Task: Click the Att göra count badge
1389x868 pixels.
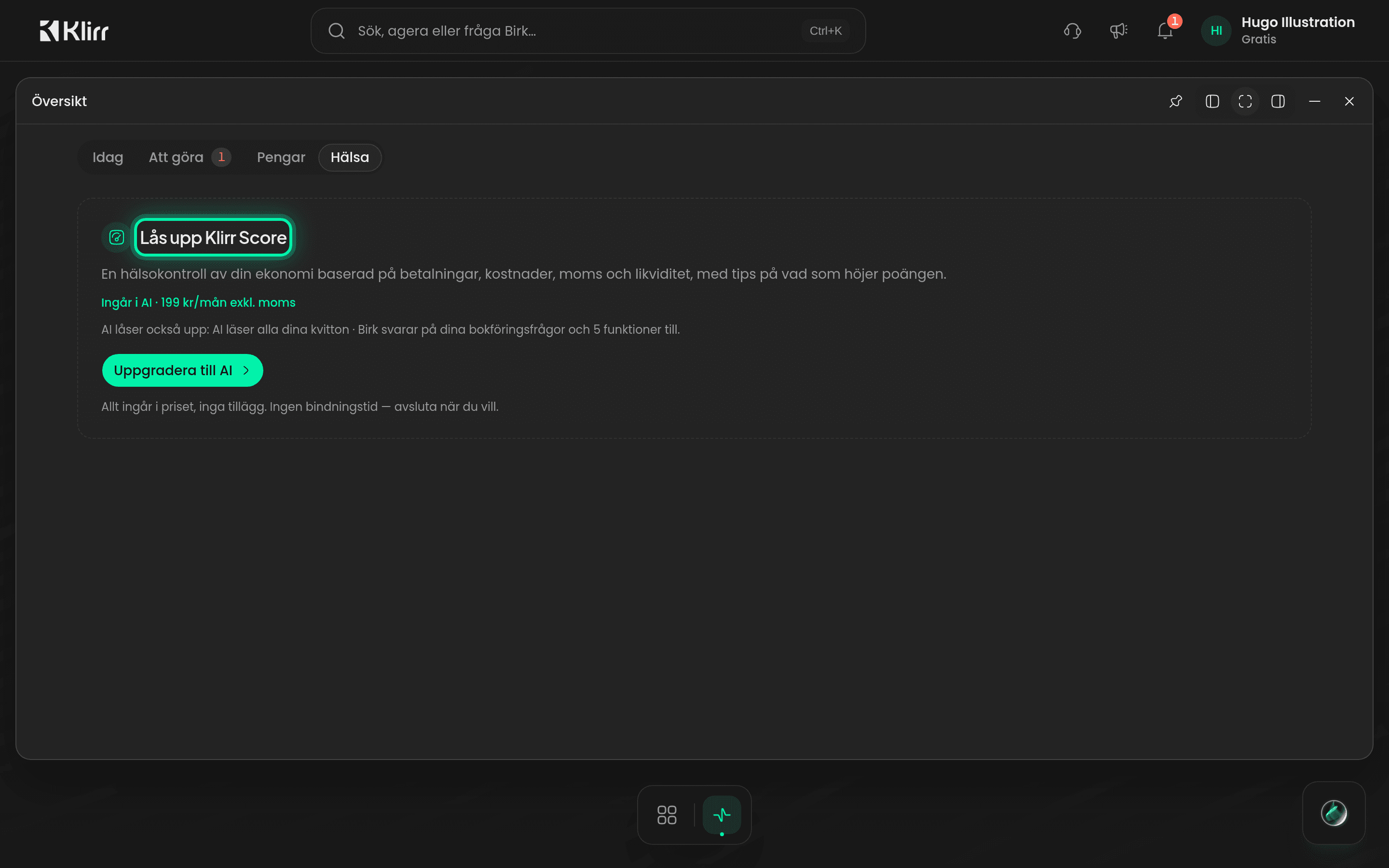Action: click(x=221, y=157)
